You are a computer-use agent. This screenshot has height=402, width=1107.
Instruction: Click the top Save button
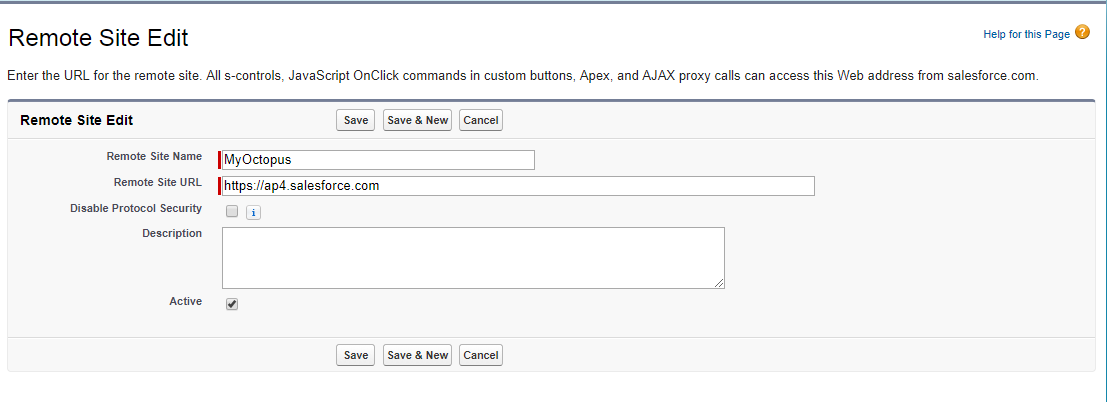click(356, 120)
